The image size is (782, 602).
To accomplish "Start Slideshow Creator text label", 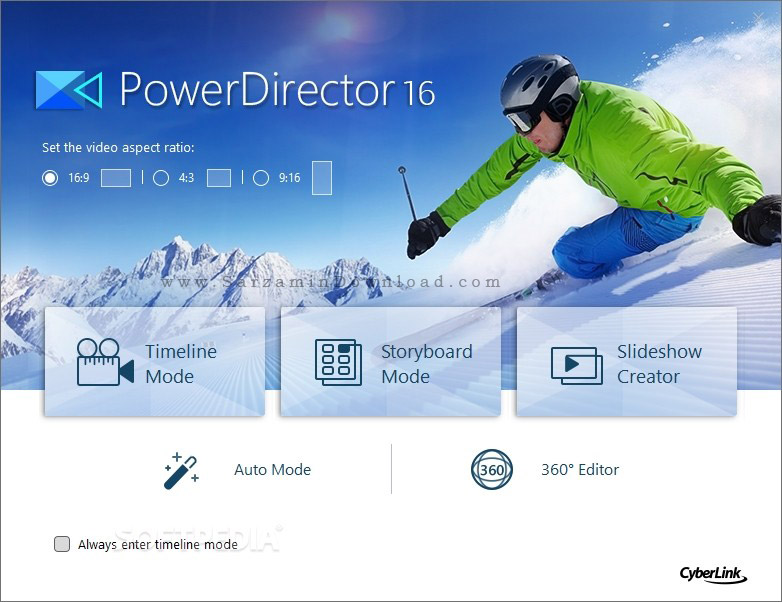I will point(659,364).
